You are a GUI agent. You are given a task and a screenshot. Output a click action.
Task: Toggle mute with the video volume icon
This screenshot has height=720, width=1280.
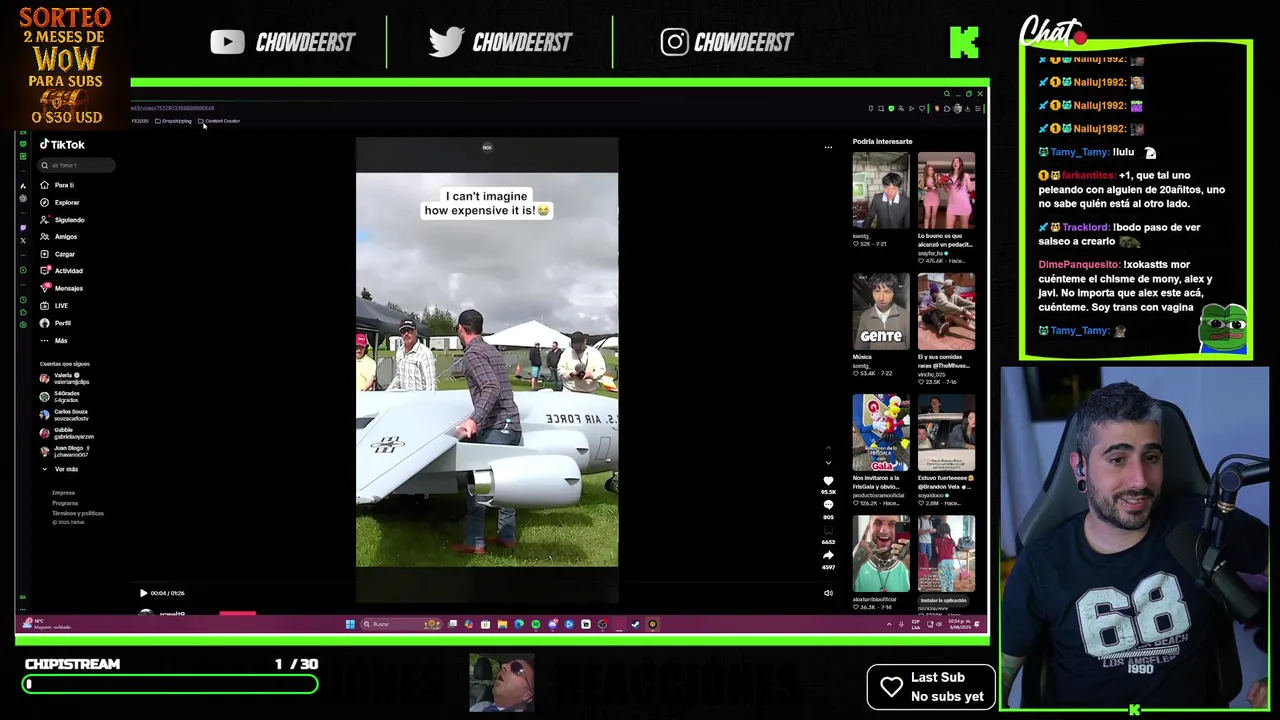[x=828, y=593]
